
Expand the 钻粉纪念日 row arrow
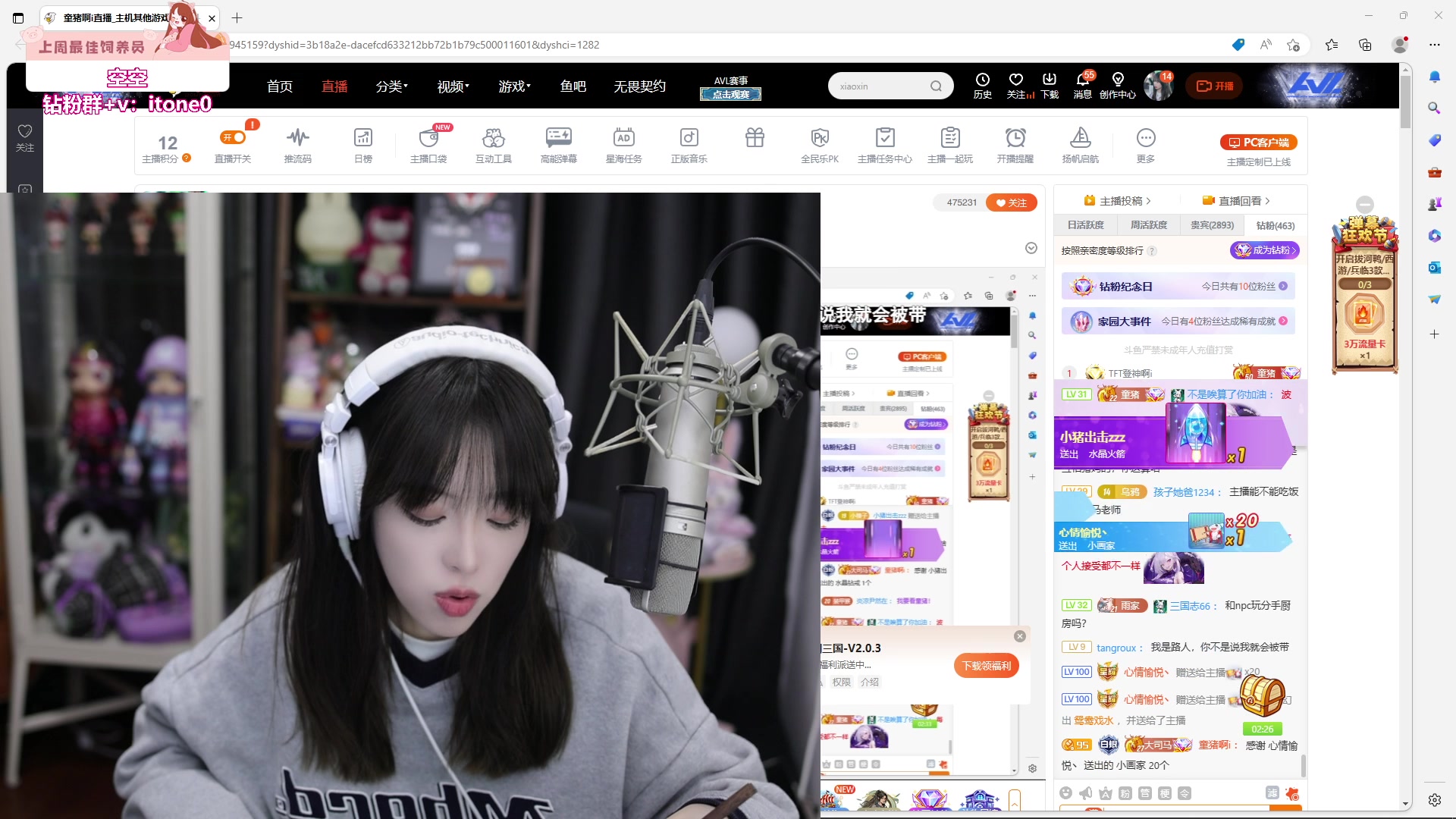[1283, 286]
